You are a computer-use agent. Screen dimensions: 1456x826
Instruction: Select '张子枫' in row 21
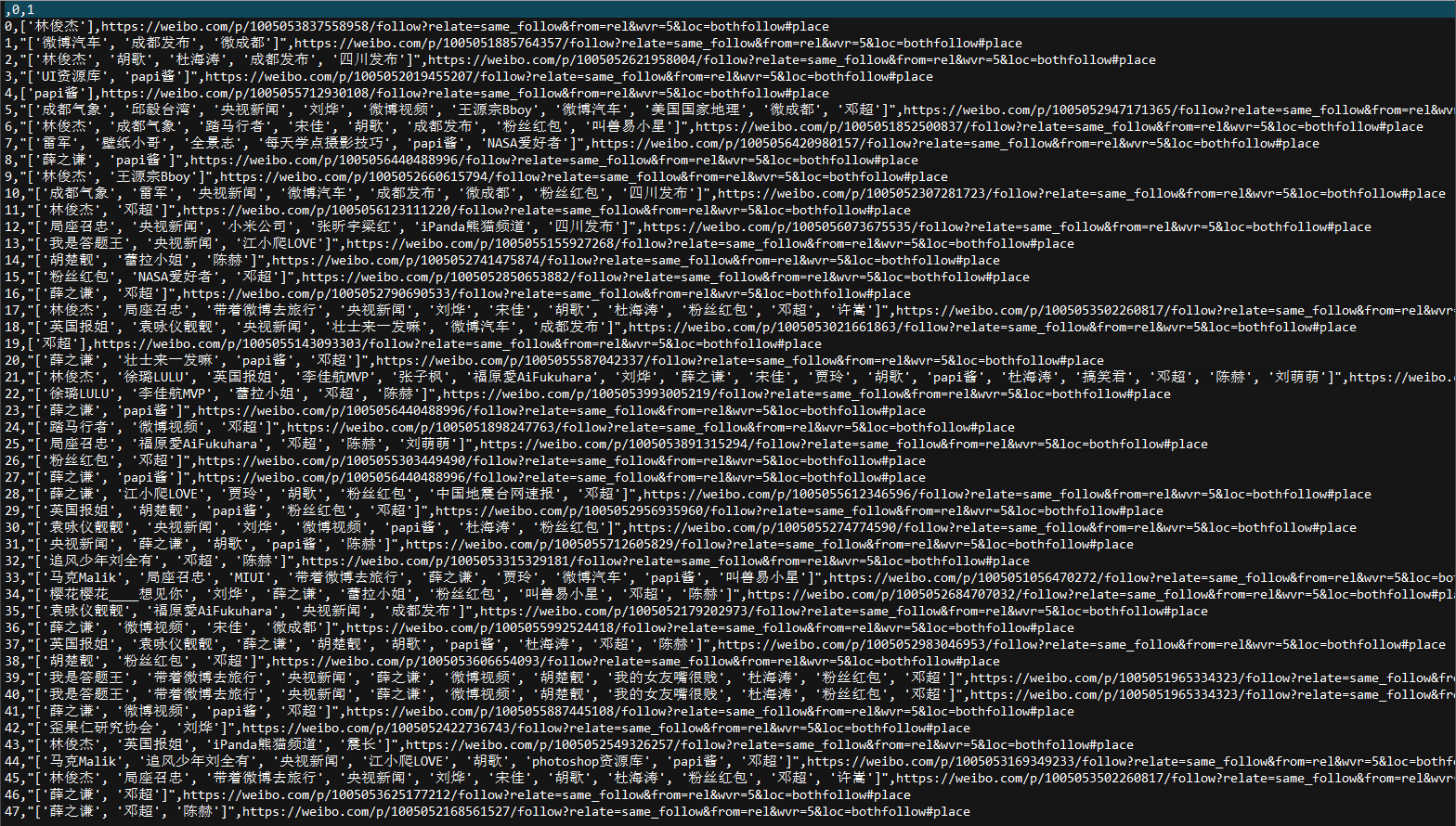coord(421,377)
